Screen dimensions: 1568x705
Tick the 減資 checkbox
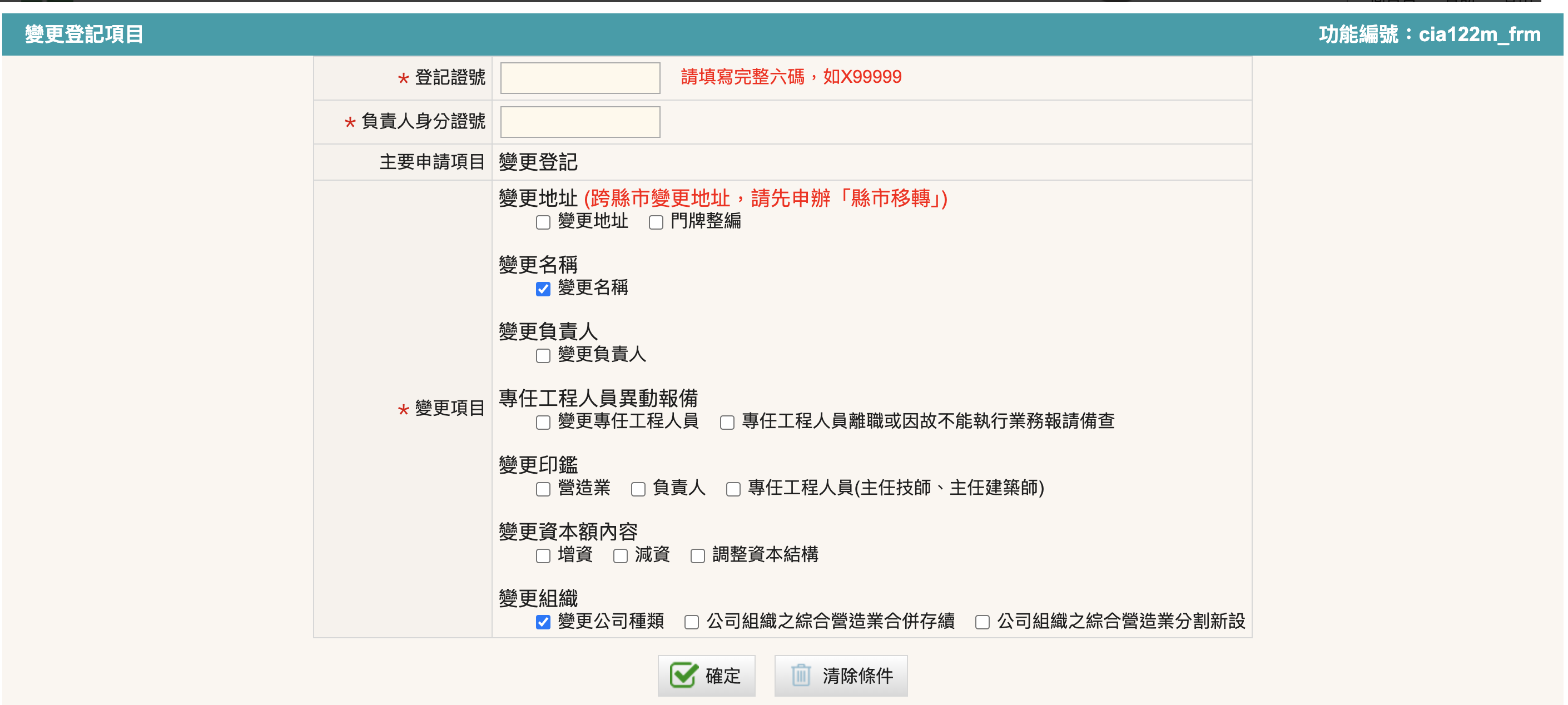pyautogui.click(x=621, y=555)
